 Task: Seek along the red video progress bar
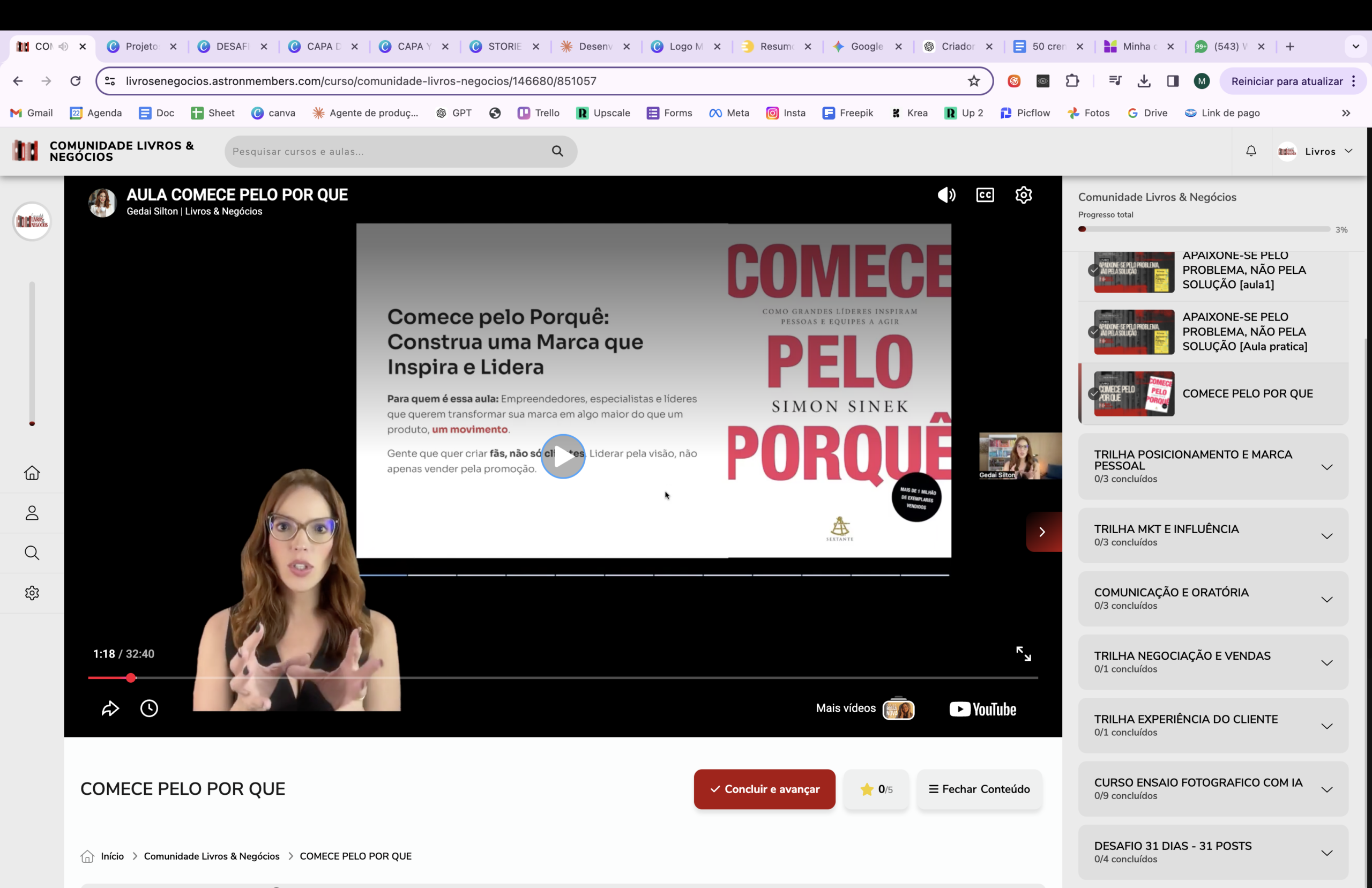point(563,677)
